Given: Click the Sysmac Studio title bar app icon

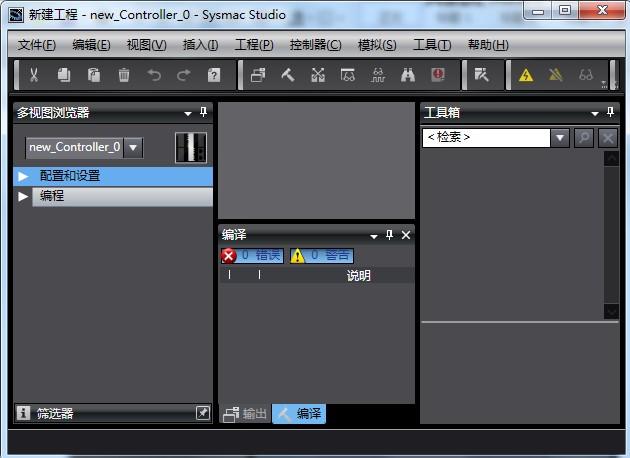Looking at the screenshot, I should click(16, 15).
